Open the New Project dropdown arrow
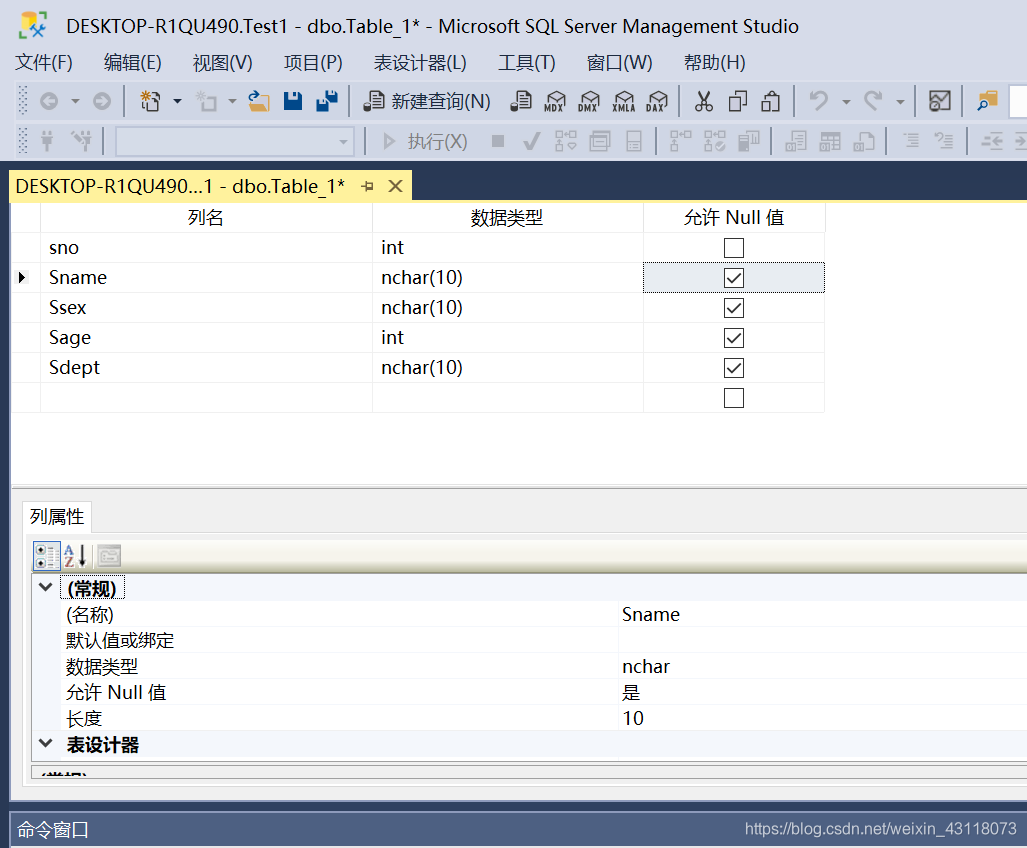This screenshot has height=848, width=1027. click(177, 101)
